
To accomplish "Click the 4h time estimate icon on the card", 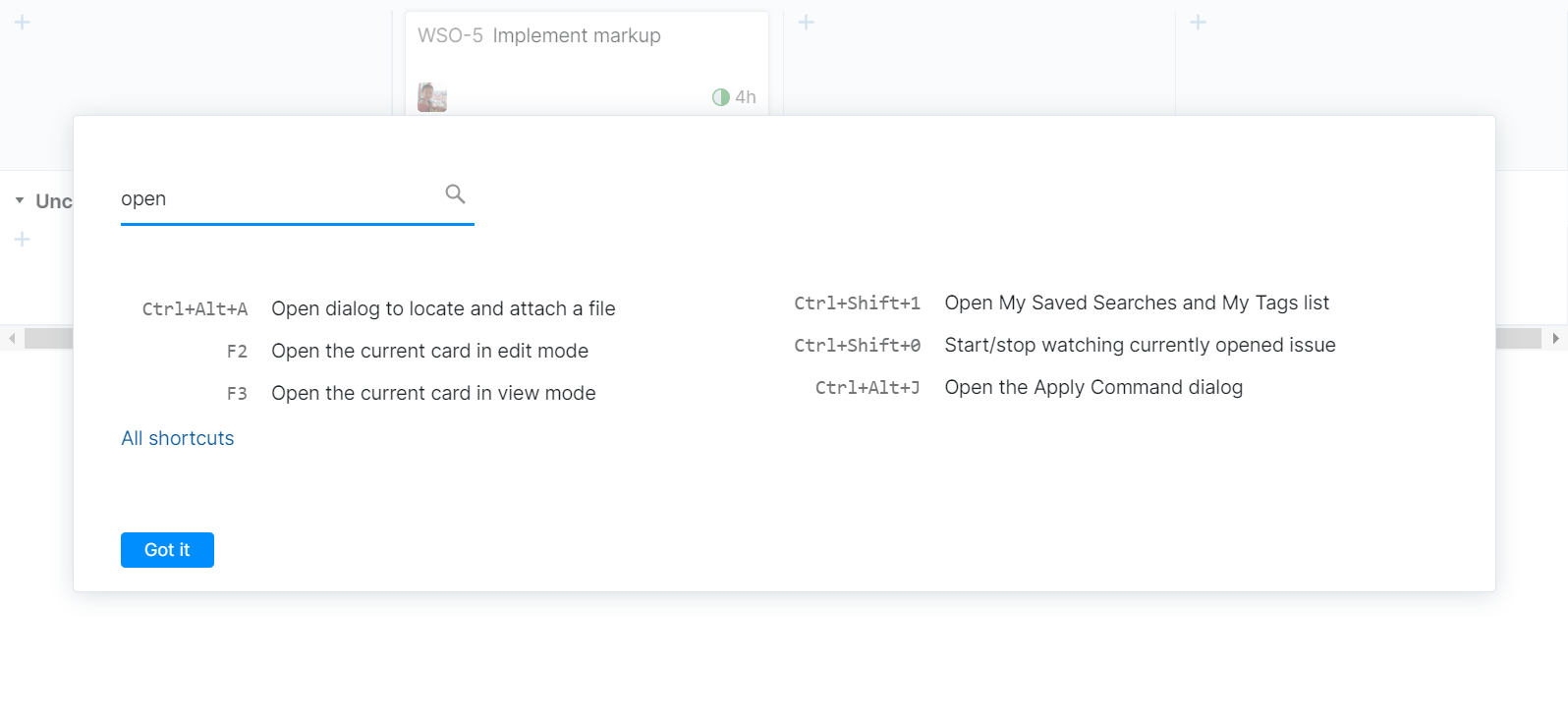I will pyautogui.click(x=721, y=97).
